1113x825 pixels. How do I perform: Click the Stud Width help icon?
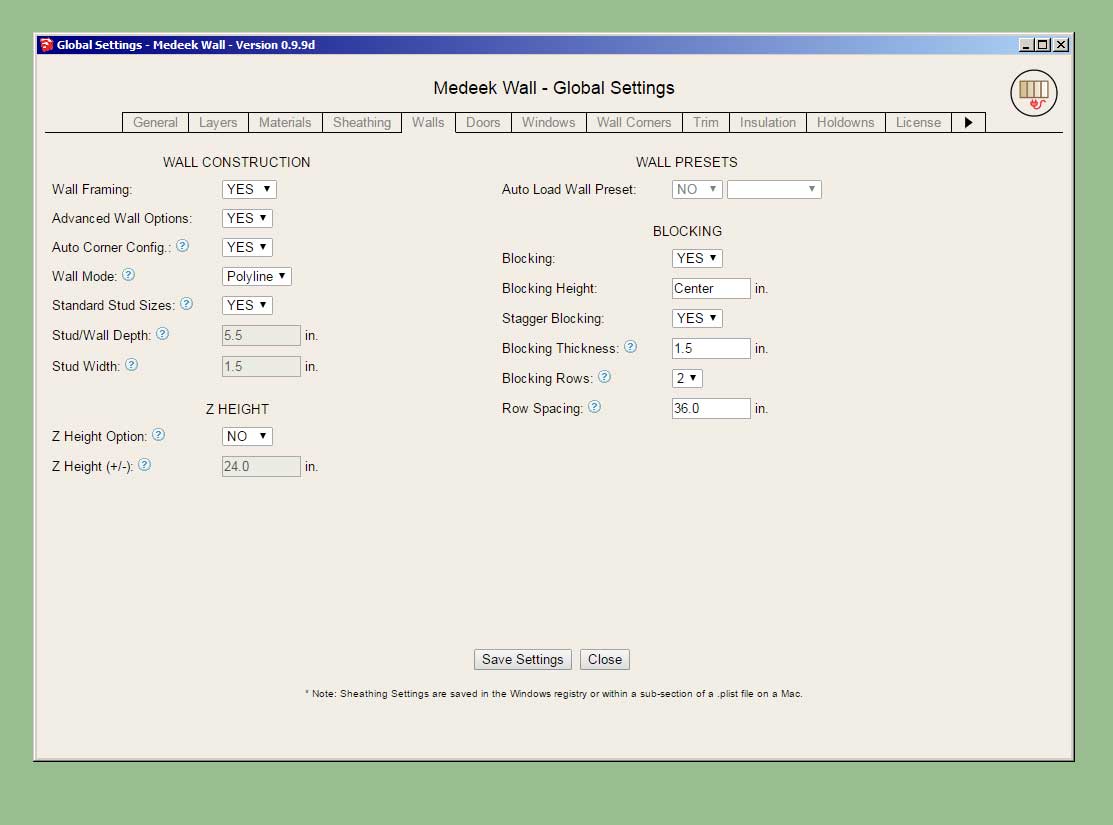click(x=131, y=365)
